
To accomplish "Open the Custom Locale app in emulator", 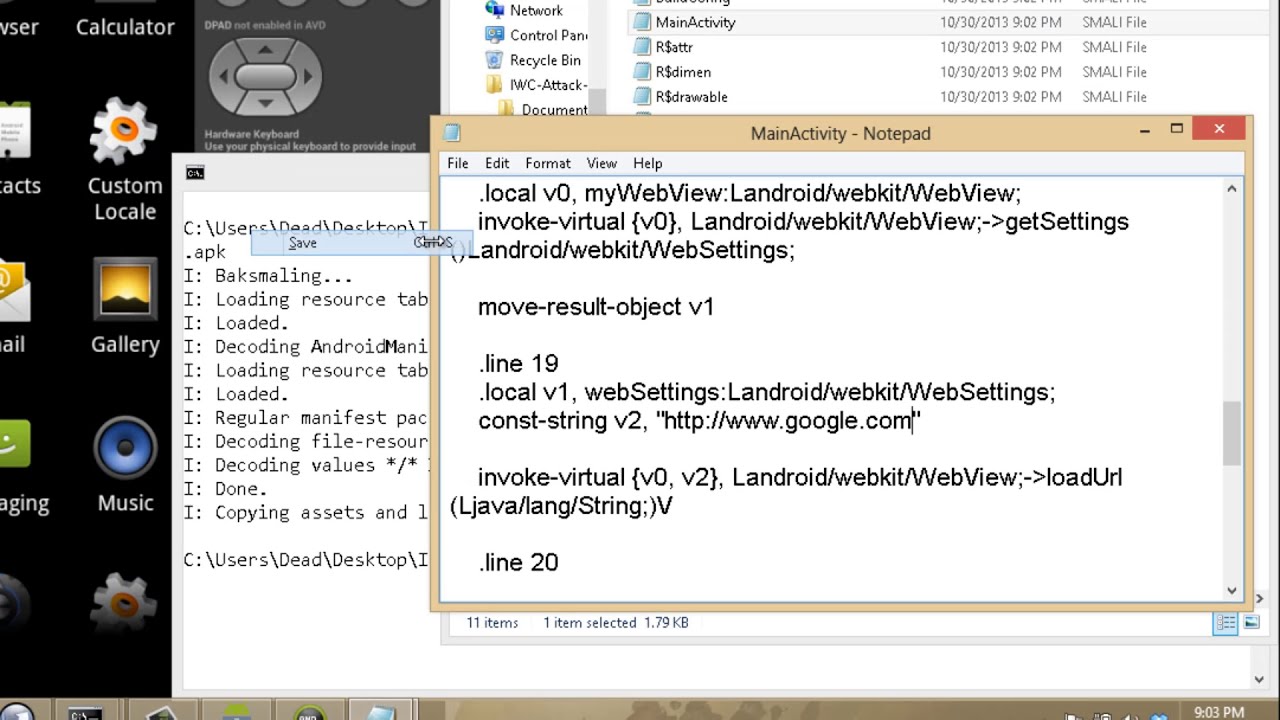I will pos(124,159).
